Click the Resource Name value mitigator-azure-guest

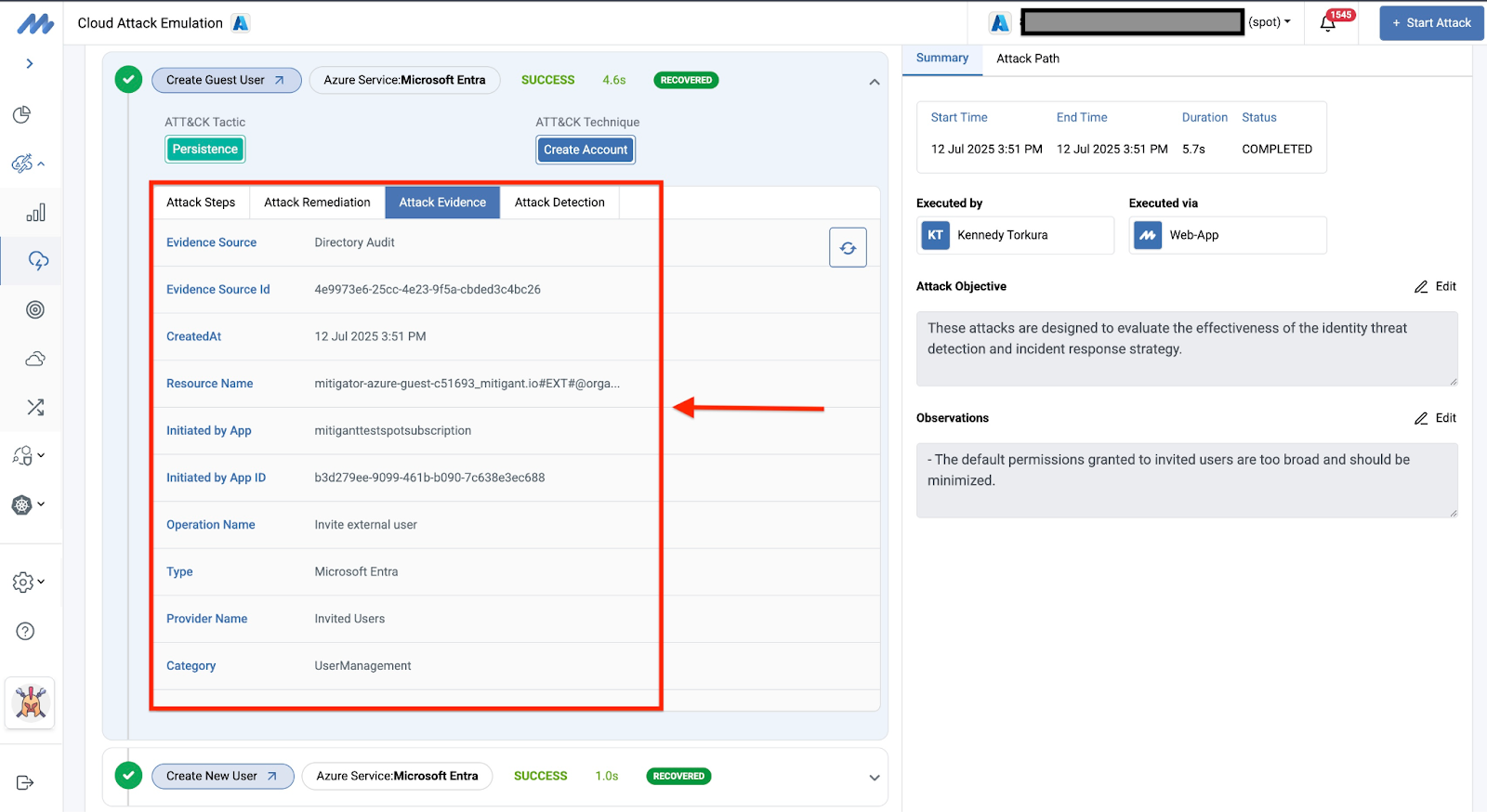coord(467,384)
